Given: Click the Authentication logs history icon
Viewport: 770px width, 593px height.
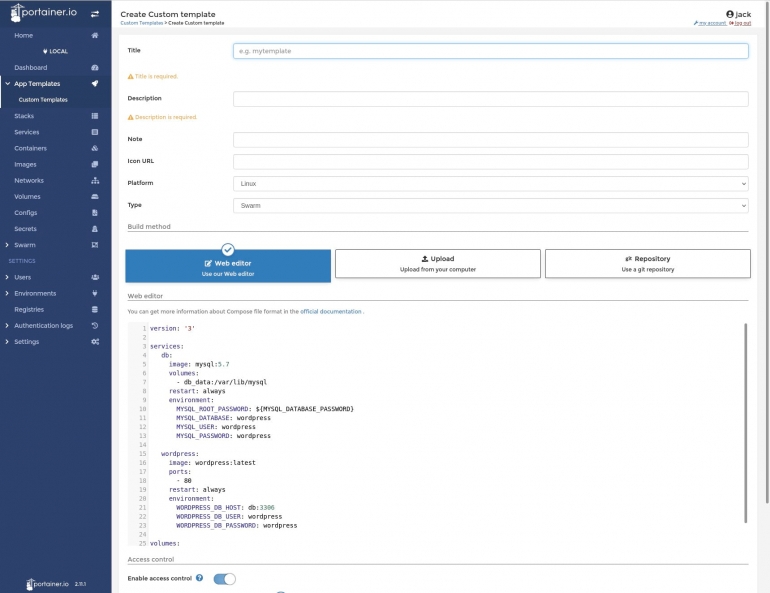Looking at the screenshot, I should tap(95, 325).
